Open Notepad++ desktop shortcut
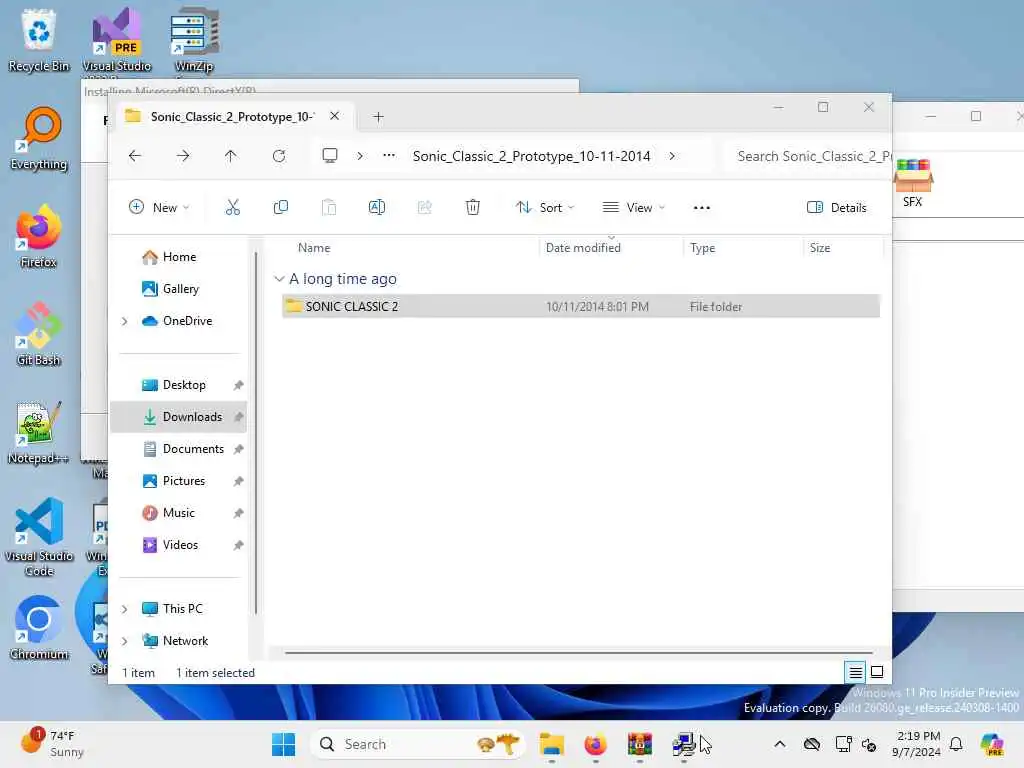This screenshot has height=768, width=1024. tap(38, 432)
